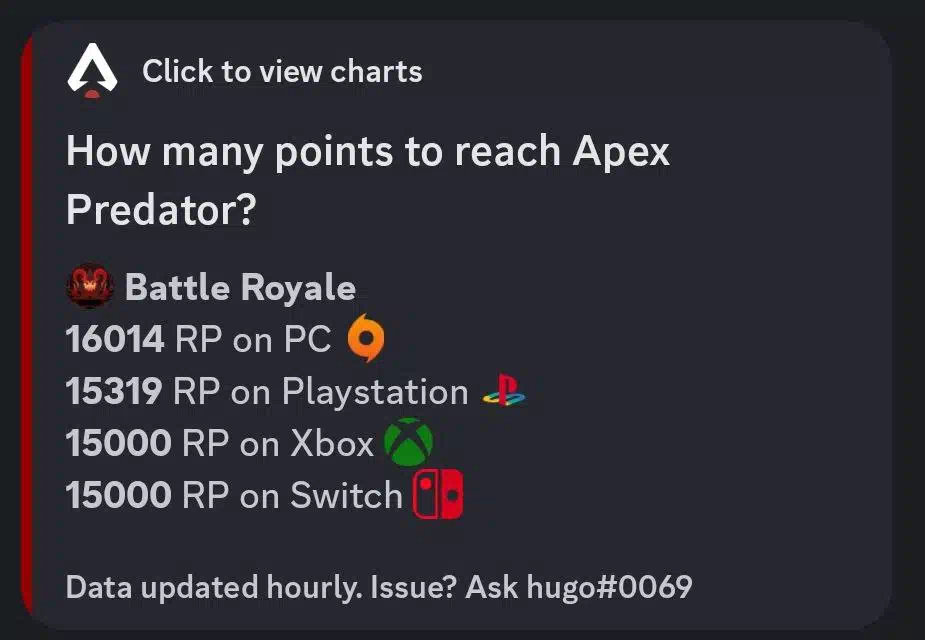Click the red embed accent bar
This screenshot has width=925, height=640.
27,326
